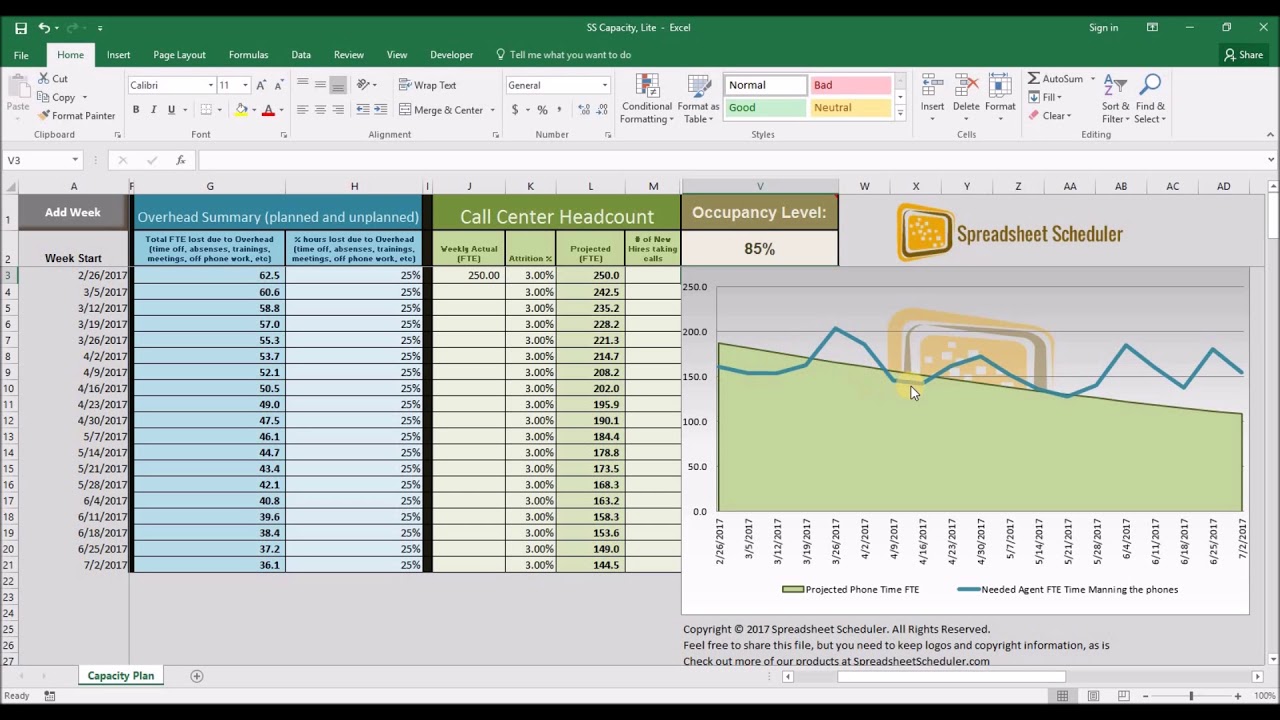Open Sort & Filter menu
This screenshot has width=1280, height=720.
[x=1116, y=98]
